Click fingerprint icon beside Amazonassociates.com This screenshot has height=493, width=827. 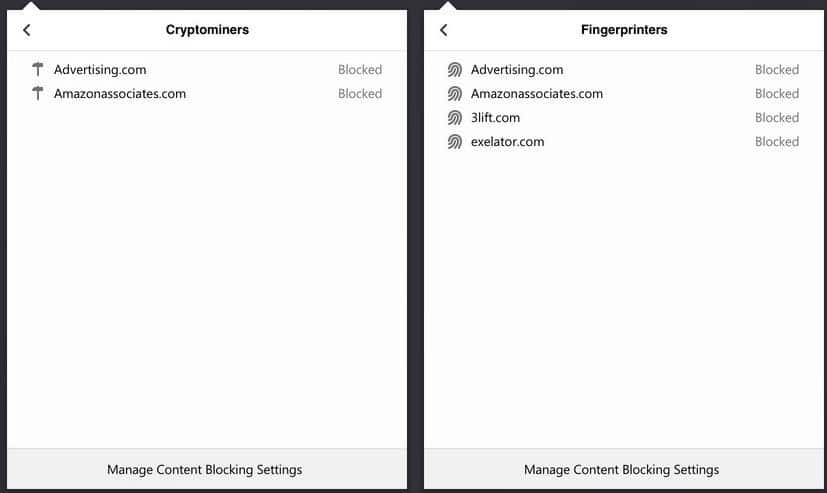[455, 94]
